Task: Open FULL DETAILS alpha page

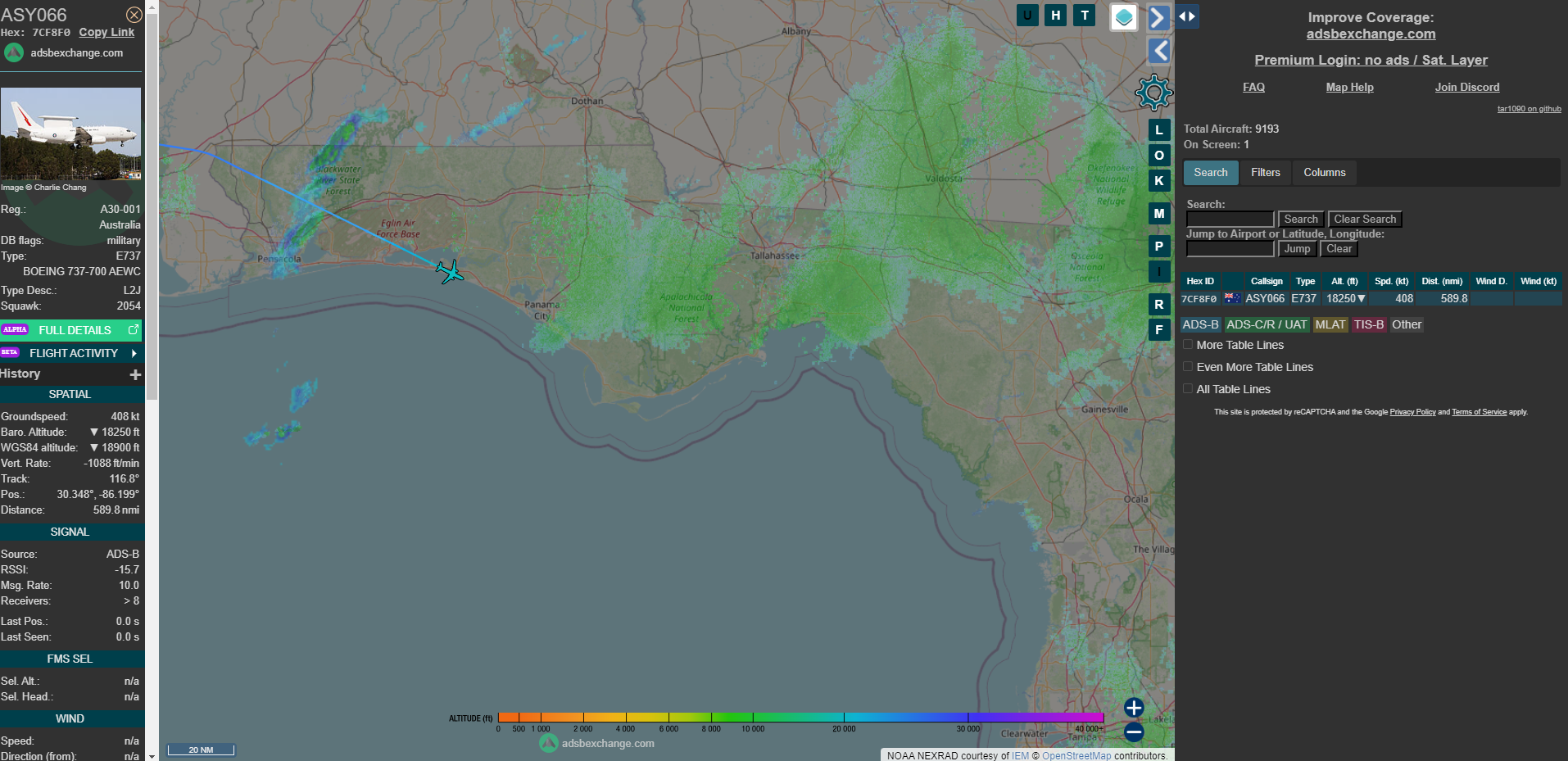Action: (x=71, y=330)
